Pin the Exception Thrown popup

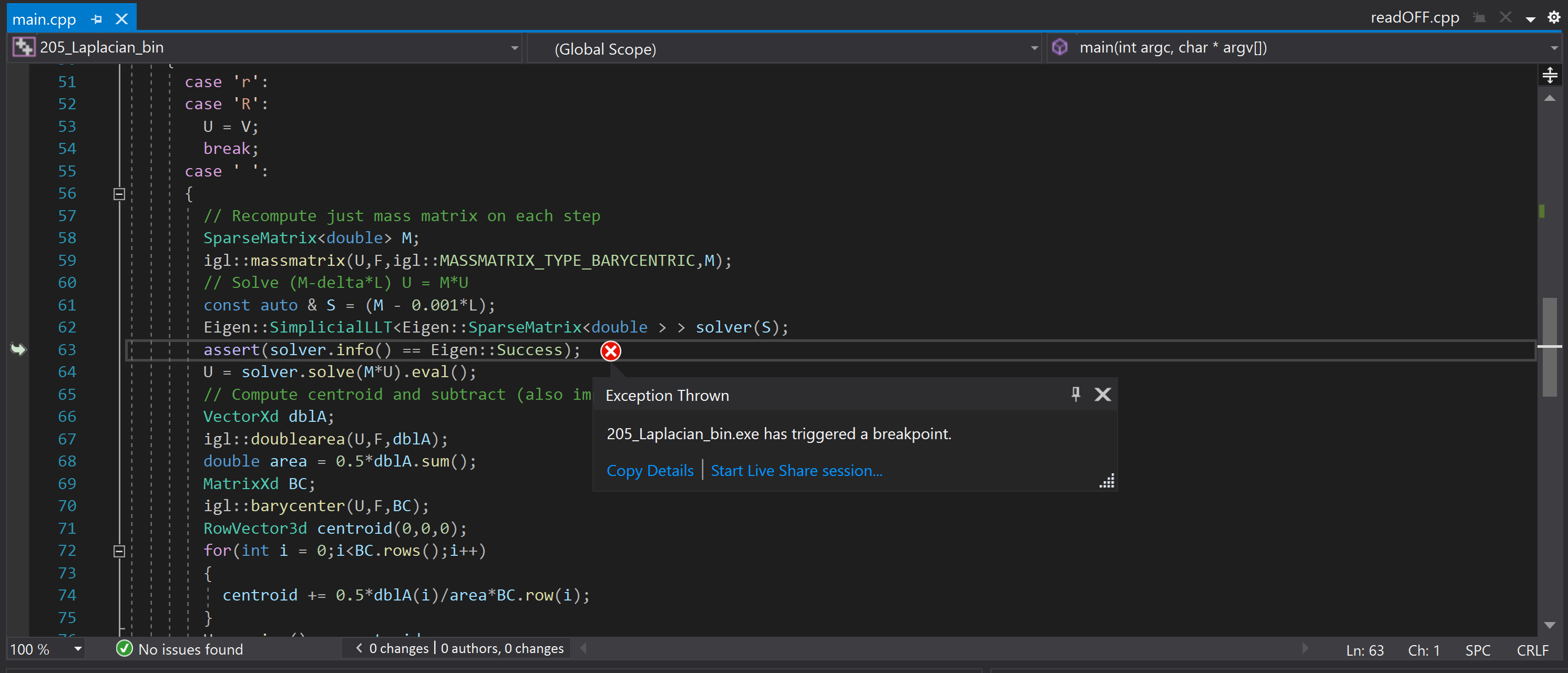click(x=1075, y=395)
